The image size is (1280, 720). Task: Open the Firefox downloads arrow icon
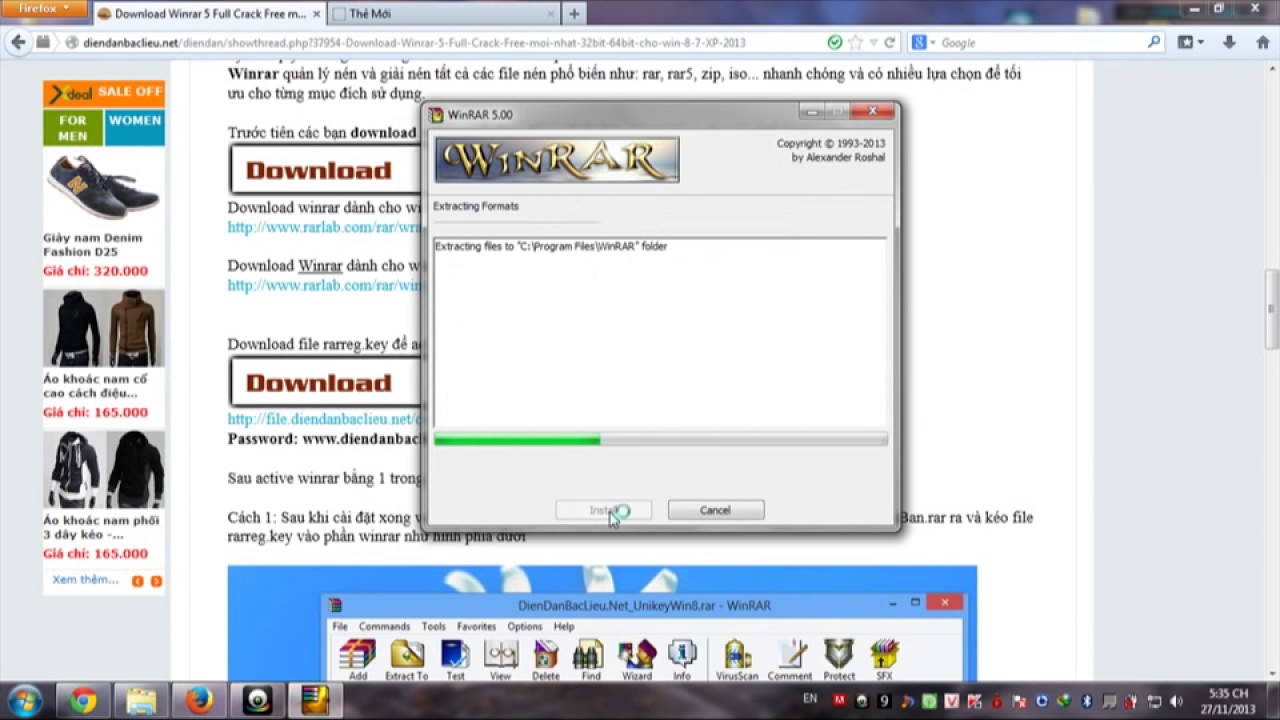point(1230,42)
